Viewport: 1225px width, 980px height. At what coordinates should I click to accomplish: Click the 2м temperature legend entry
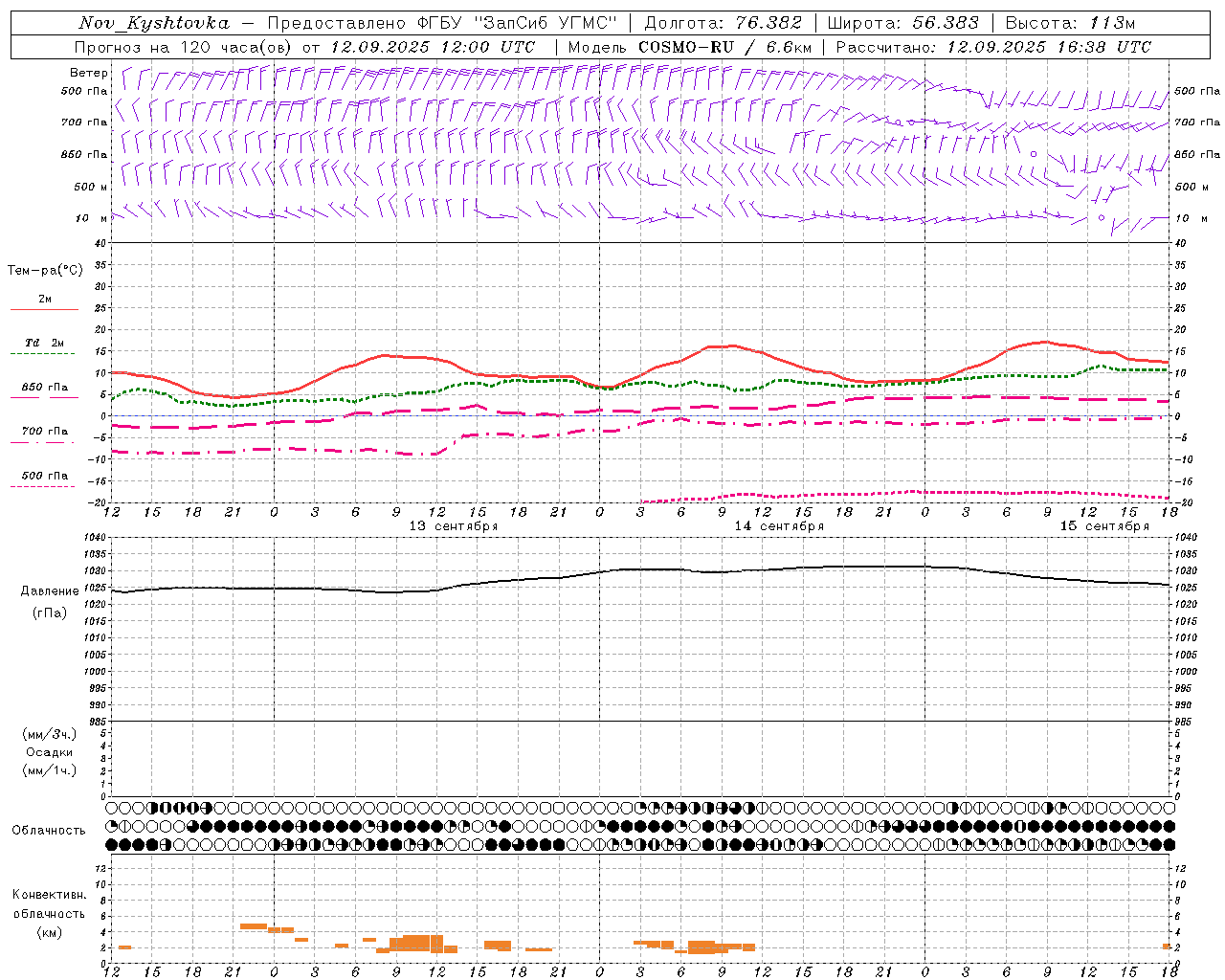[x=45, y=300]
